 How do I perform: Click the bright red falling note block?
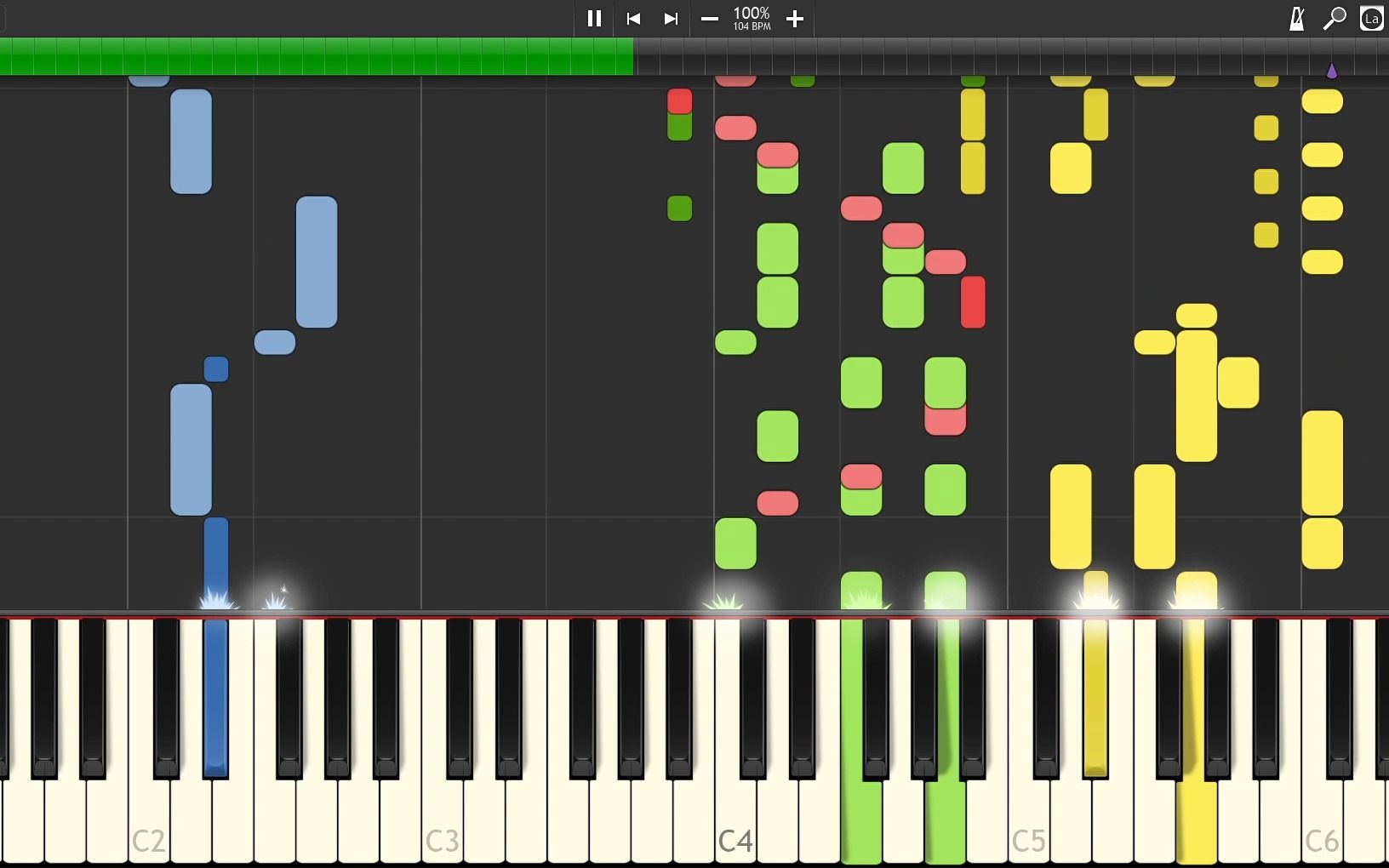point(973,302)
